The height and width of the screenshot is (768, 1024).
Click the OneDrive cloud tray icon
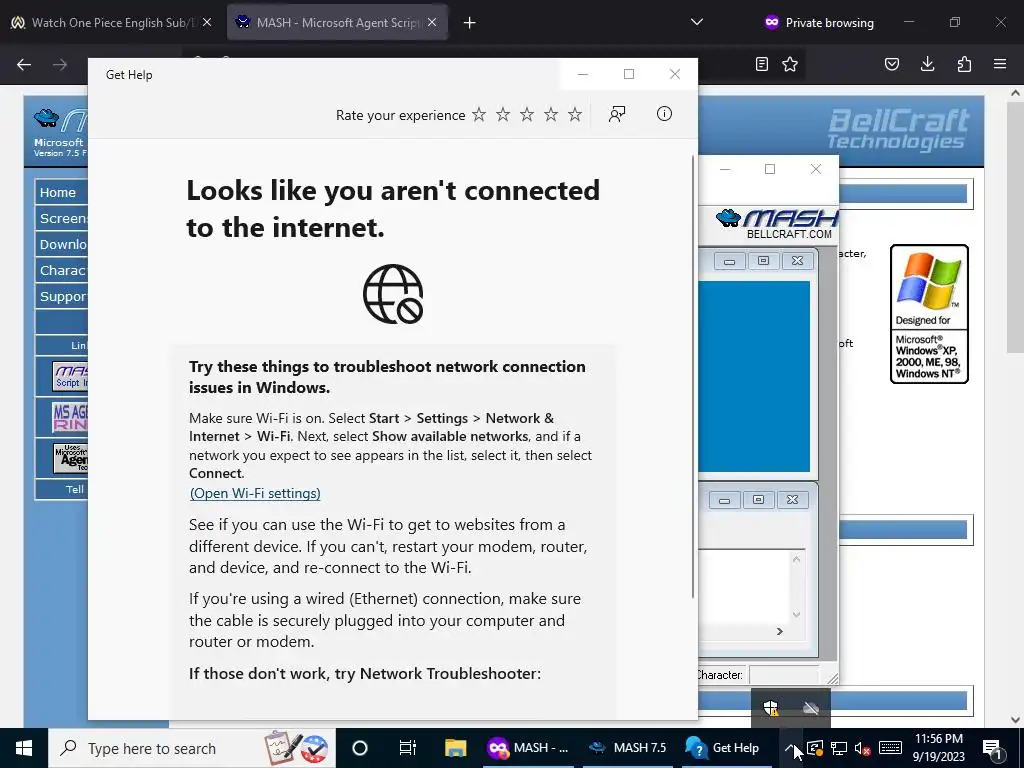[x=811, y=708]
